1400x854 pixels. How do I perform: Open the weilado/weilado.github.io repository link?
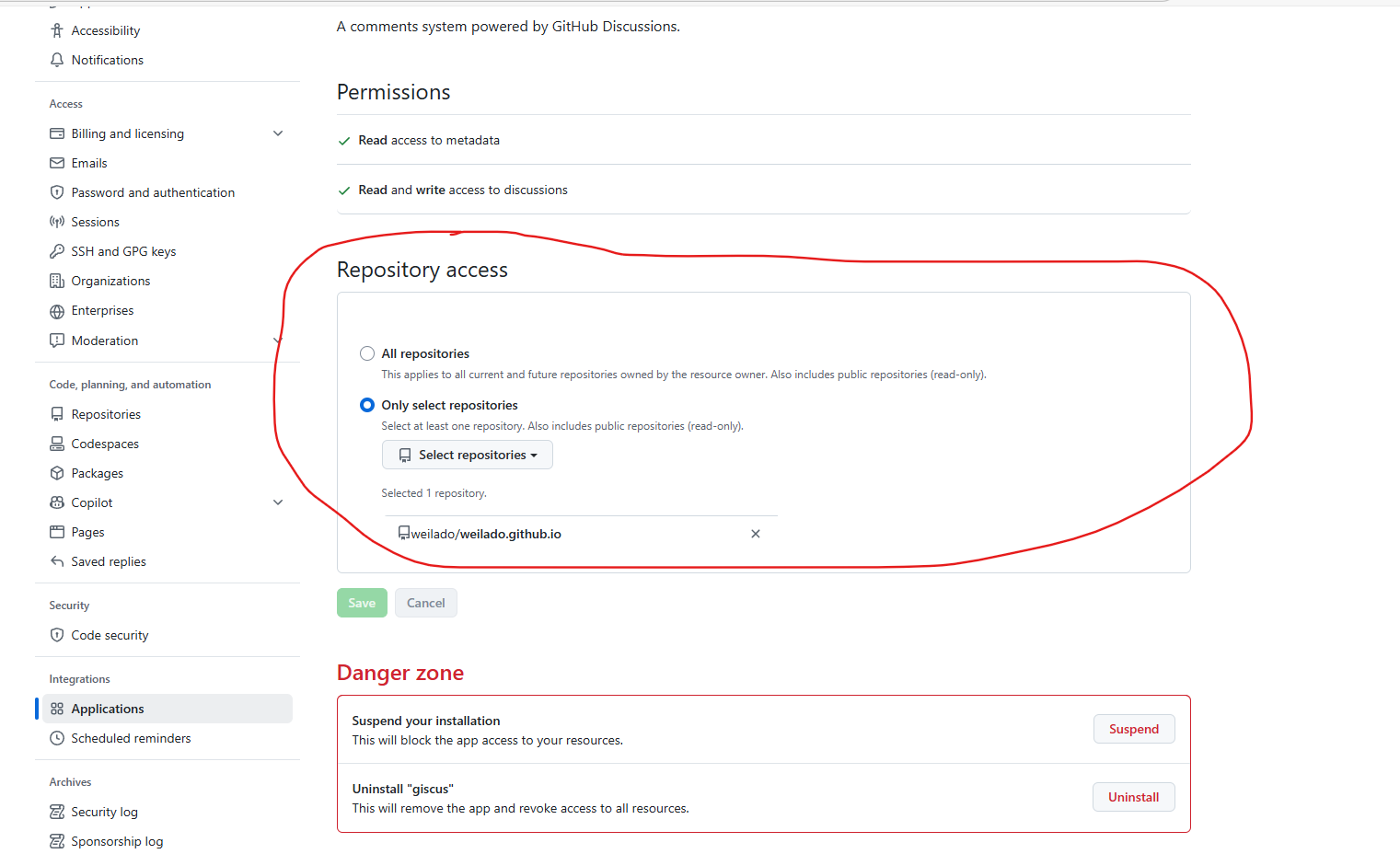tap(486, 534)
